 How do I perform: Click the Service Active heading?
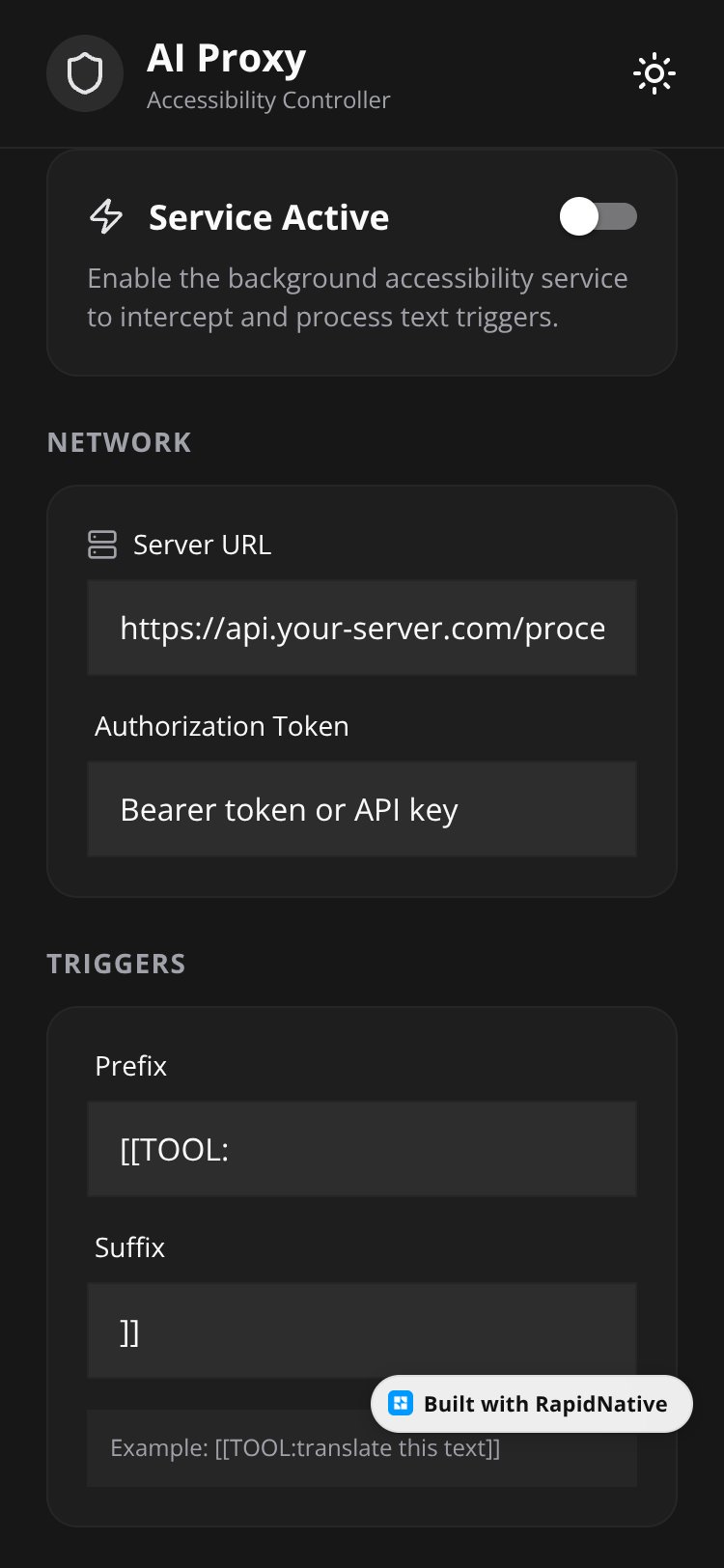(268, 217)
